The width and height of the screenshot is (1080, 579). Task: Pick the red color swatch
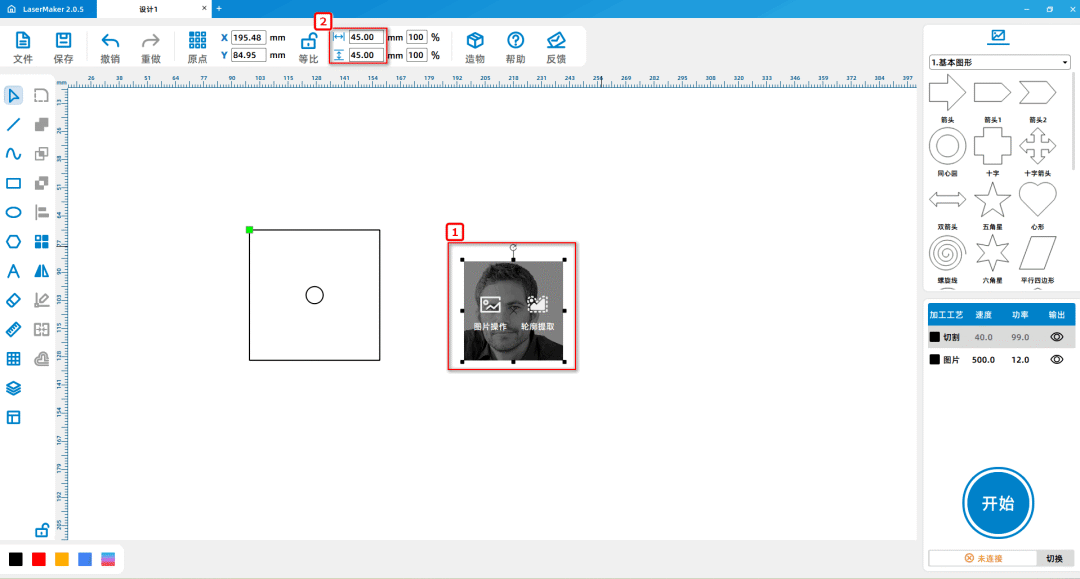click(39, 558)
